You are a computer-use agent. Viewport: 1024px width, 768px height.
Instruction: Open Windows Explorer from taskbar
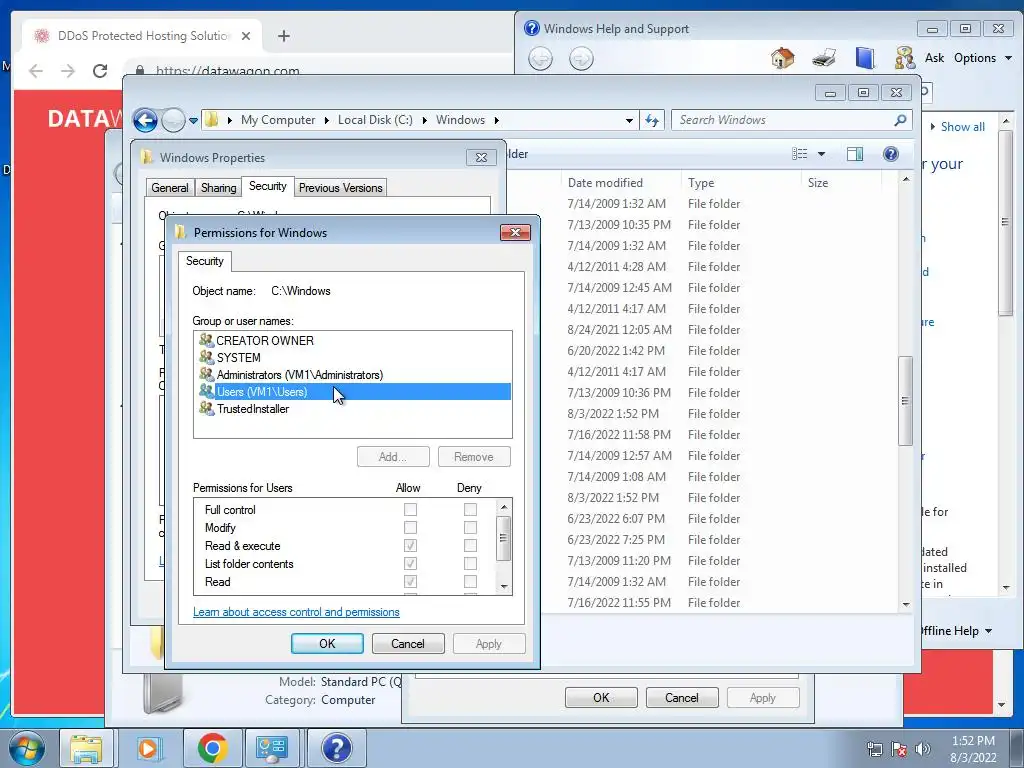point(86,748)
